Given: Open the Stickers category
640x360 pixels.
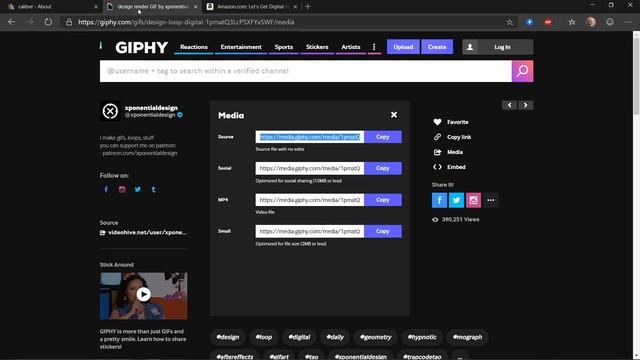Looking at the screenshot, I should [317, 47].
